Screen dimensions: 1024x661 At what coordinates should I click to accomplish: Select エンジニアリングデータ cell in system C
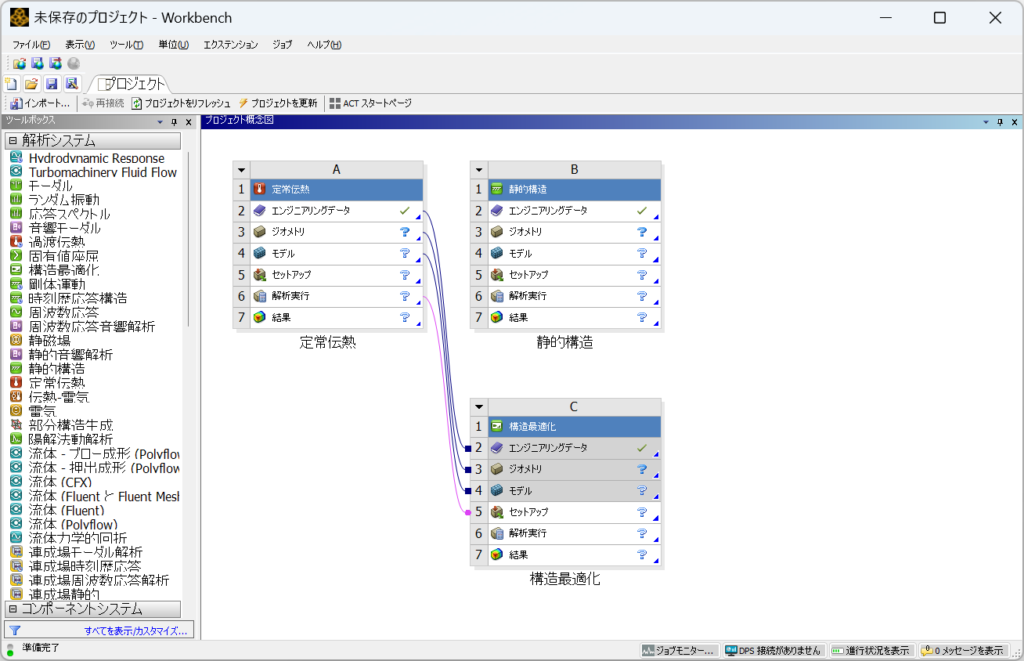click(x=574, y=448)
